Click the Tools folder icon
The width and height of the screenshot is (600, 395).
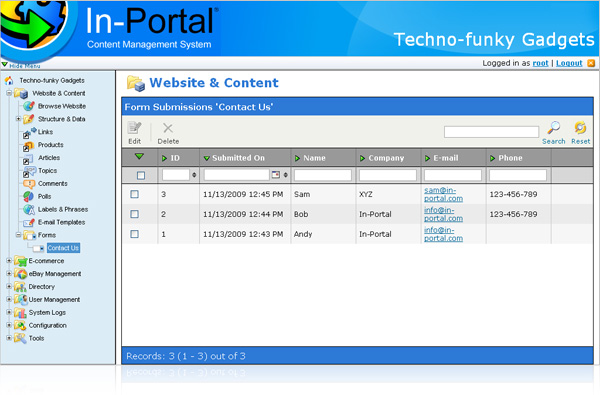(x=20, y=338)
